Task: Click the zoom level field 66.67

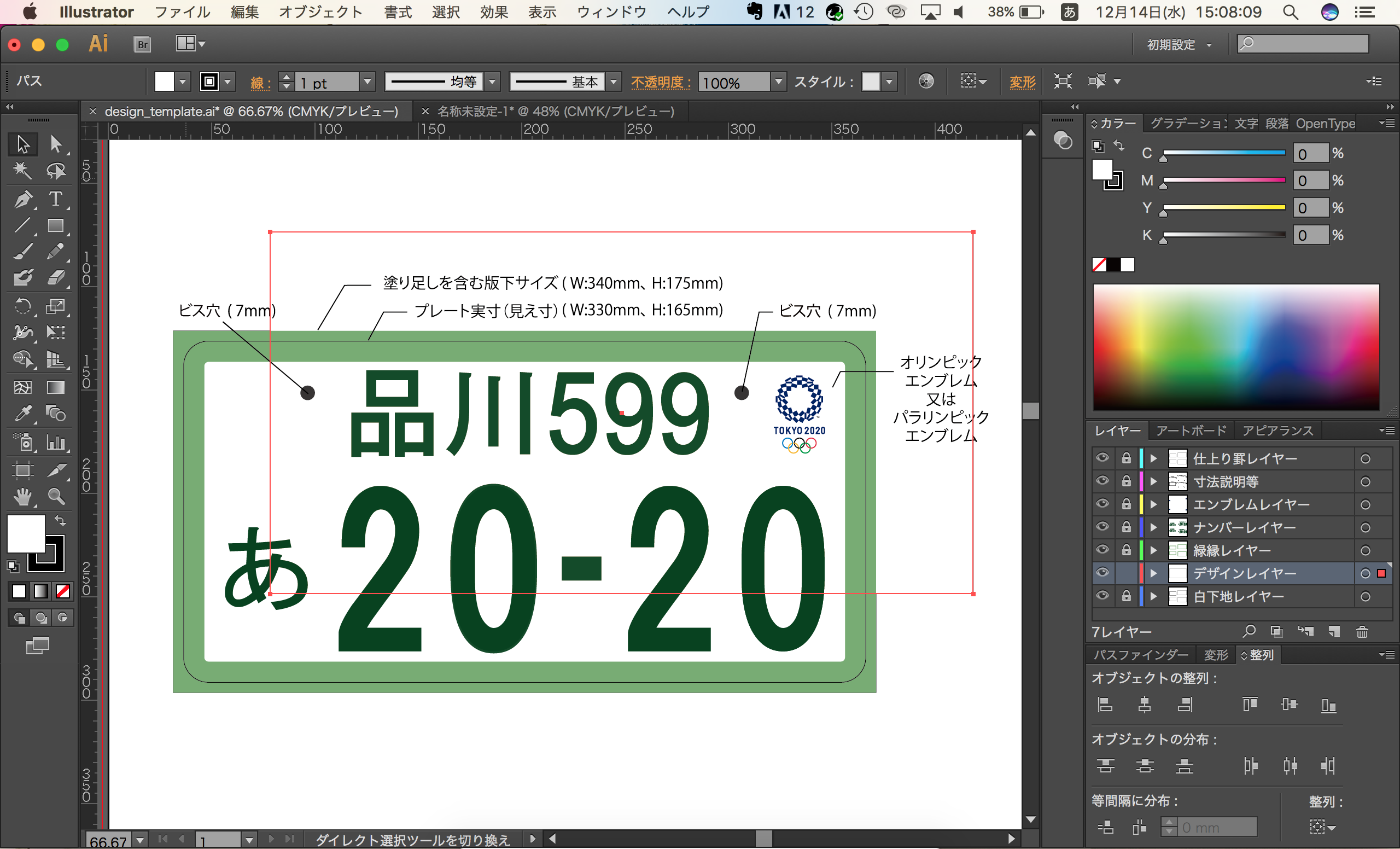Action: [109, 840]
